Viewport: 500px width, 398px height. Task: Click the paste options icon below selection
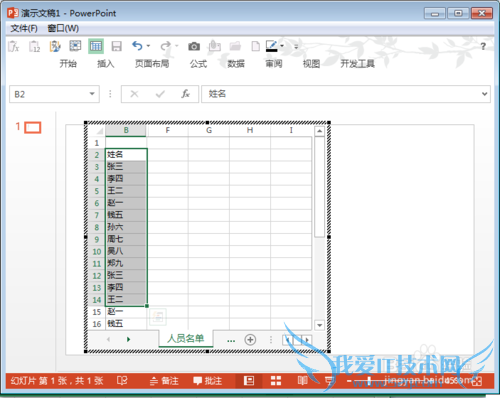158,316
